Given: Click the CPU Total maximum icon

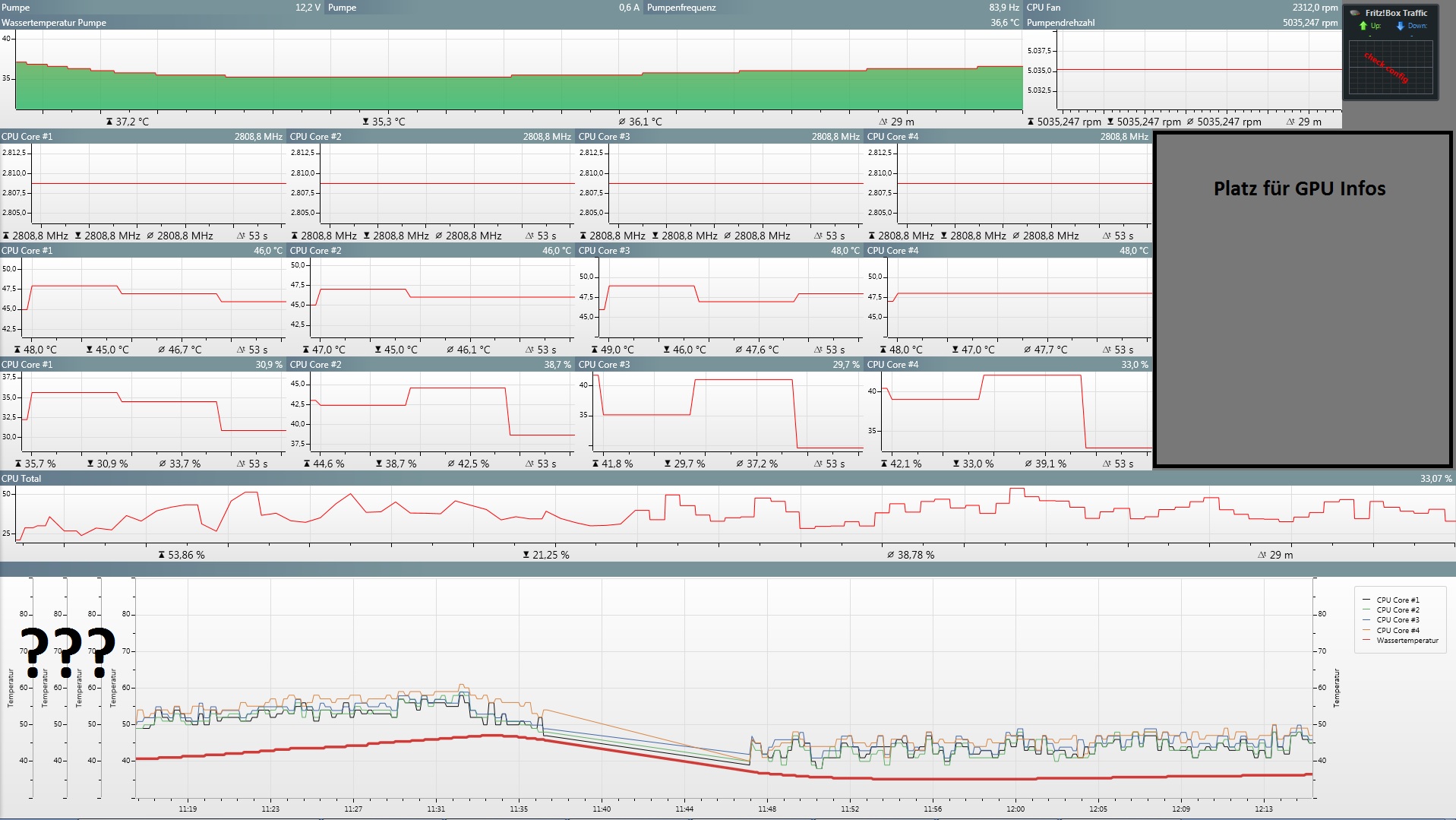Looking at the screenshot, I should [162, 555].
